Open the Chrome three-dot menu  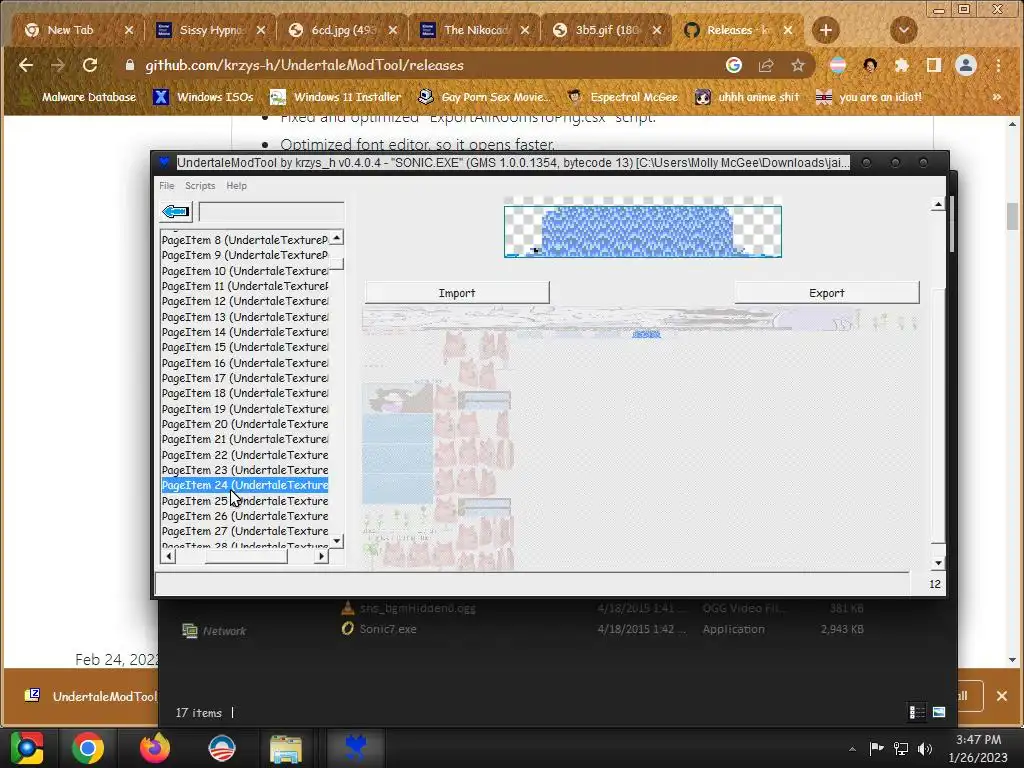point(998,65)
